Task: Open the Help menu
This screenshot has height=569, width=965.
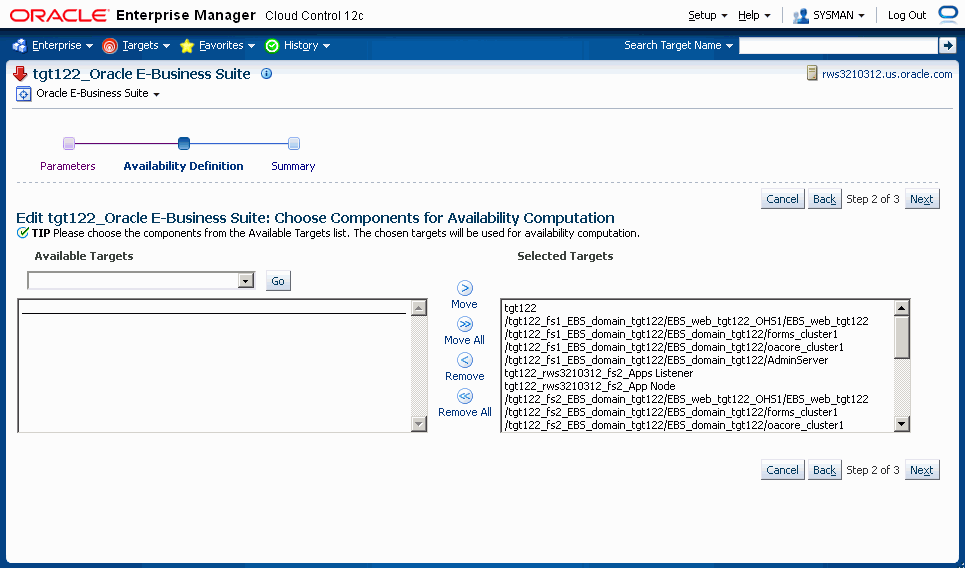Action: click(754, 15)
